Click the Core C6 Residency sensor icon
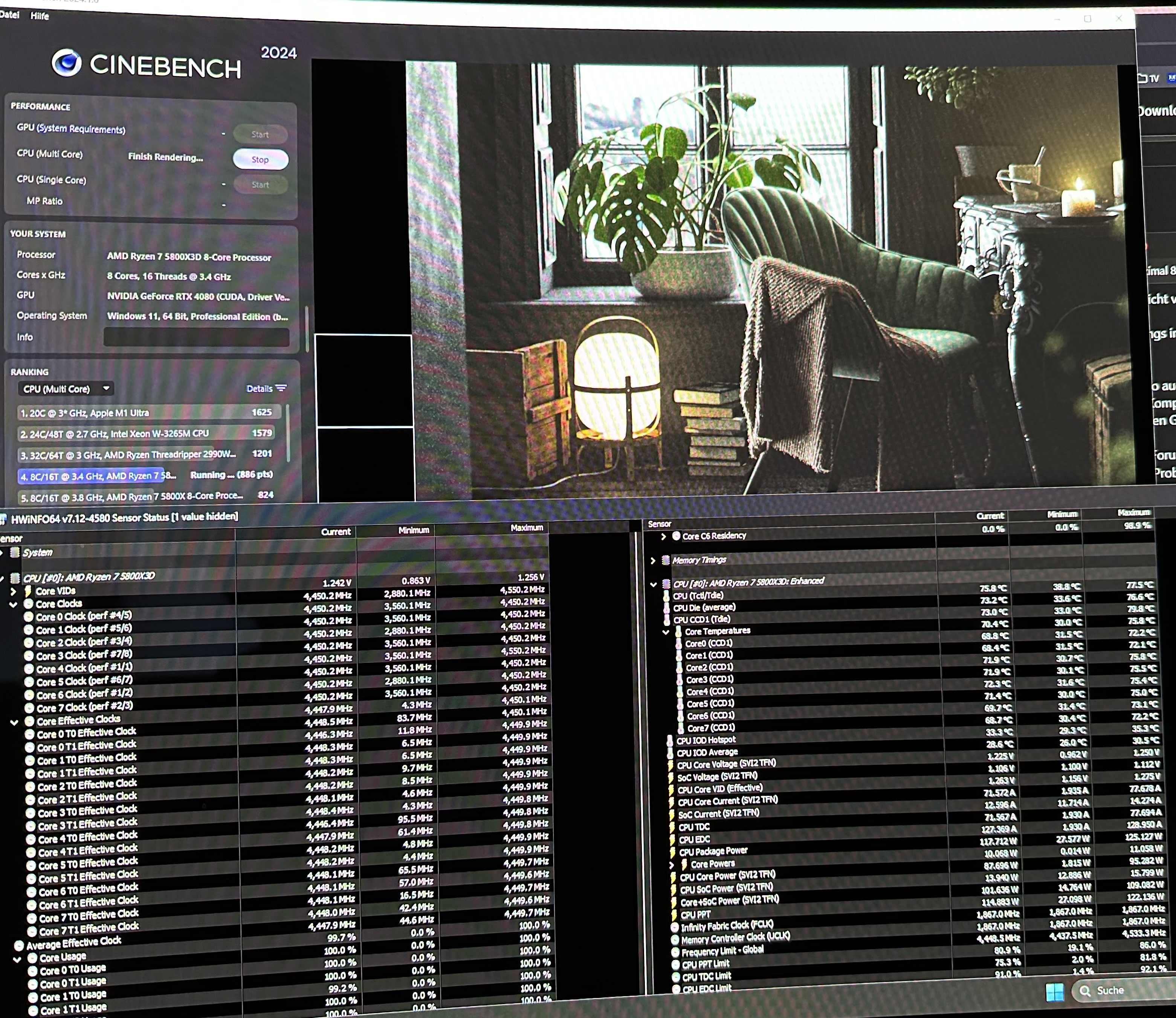This screenshot has height=1018, width=1176. click(675, 536)
